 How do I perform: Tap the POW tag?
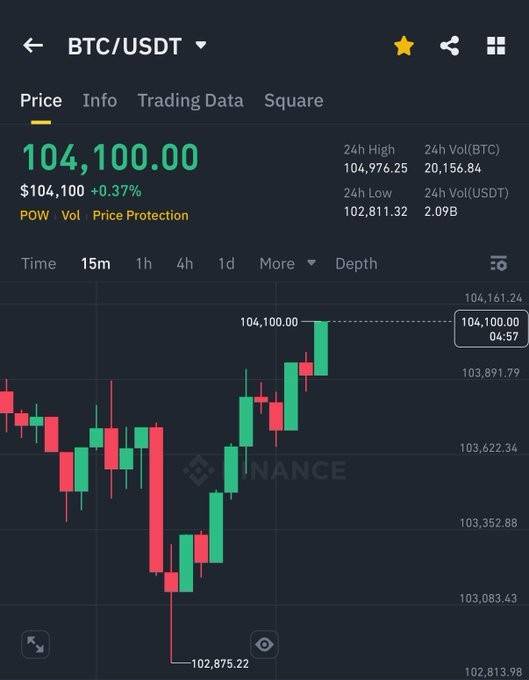click(x=34, y=216)
